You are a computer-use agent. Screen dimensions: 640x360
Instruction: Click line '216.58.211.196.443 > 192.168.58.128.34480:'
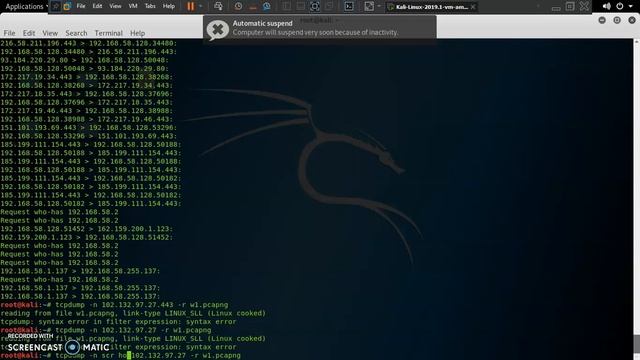pos(89,43)
